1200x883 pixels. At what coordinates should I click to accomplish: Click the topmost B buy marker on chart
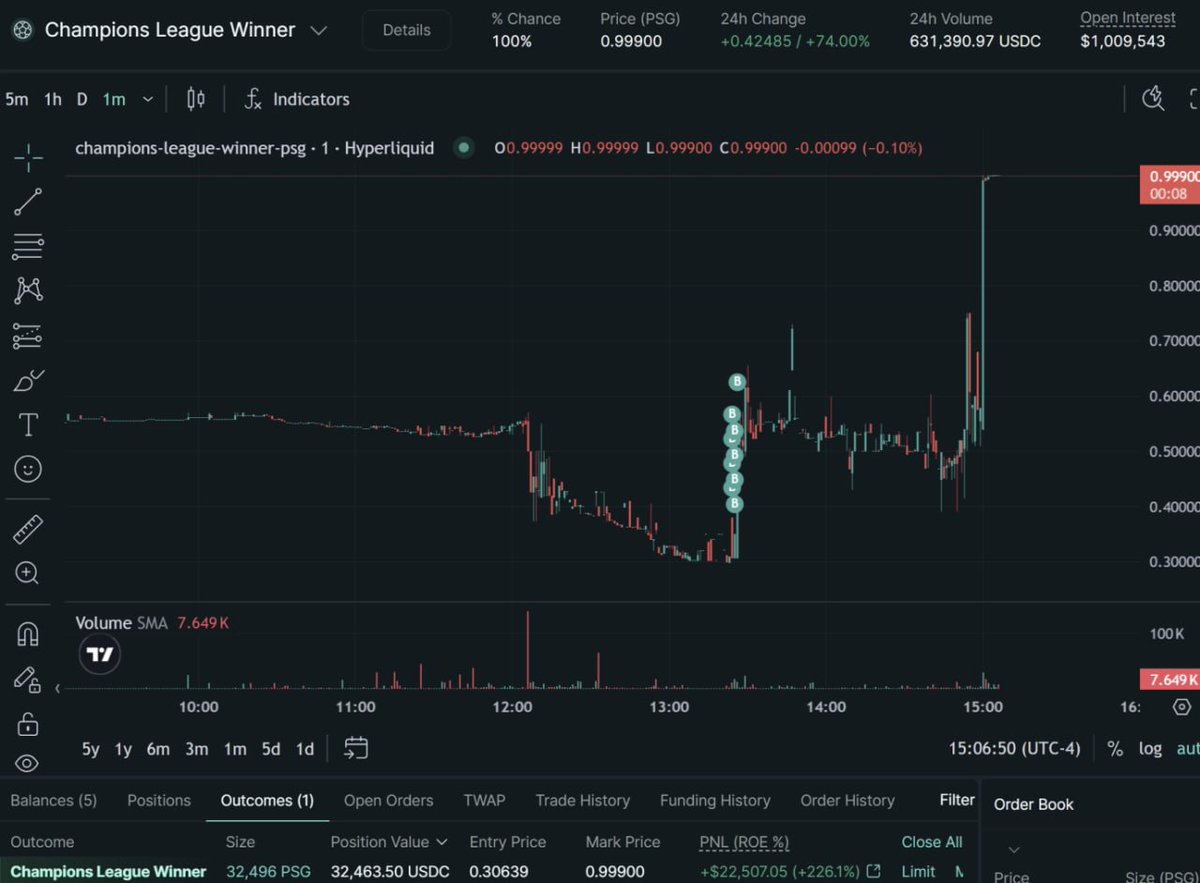point(737,381)
